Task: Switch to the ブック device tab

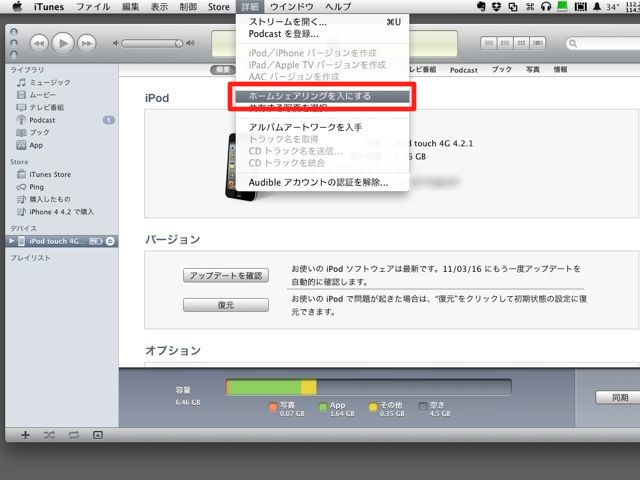Action: point(502,69)
